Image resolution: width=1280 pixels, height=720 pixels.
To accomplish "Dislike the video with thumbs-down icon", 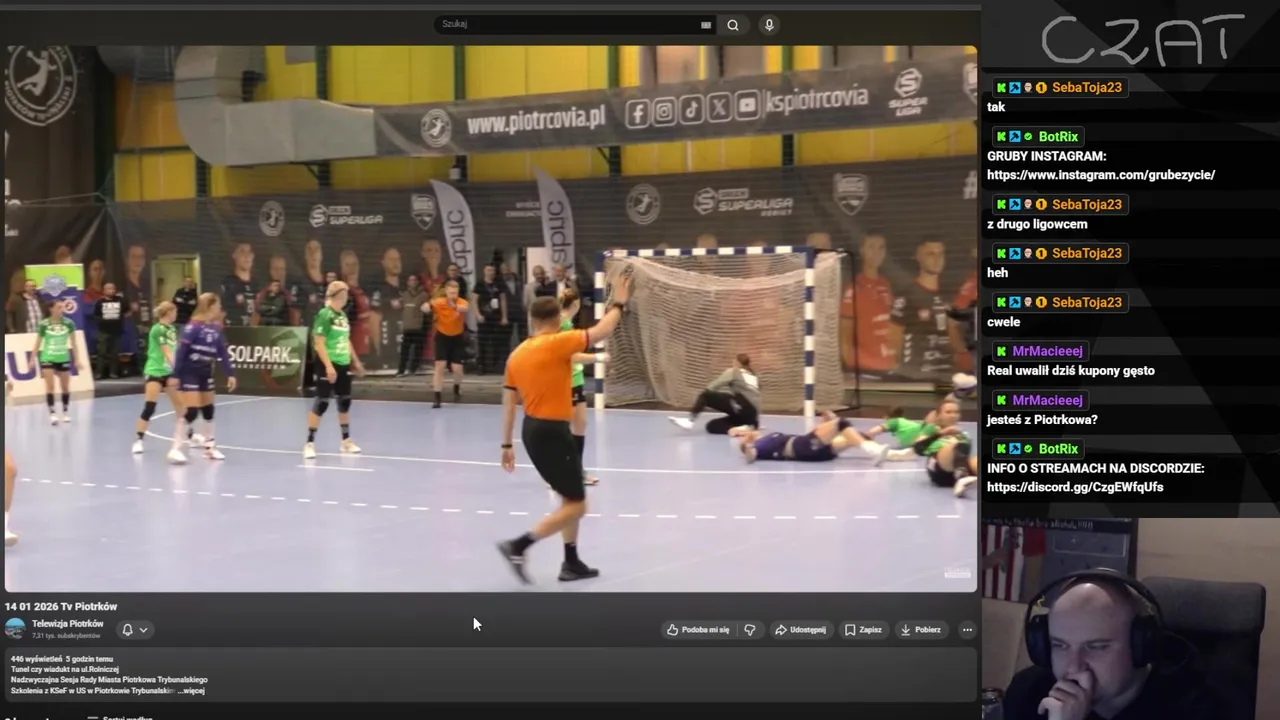I will click(x=750, y=630).
